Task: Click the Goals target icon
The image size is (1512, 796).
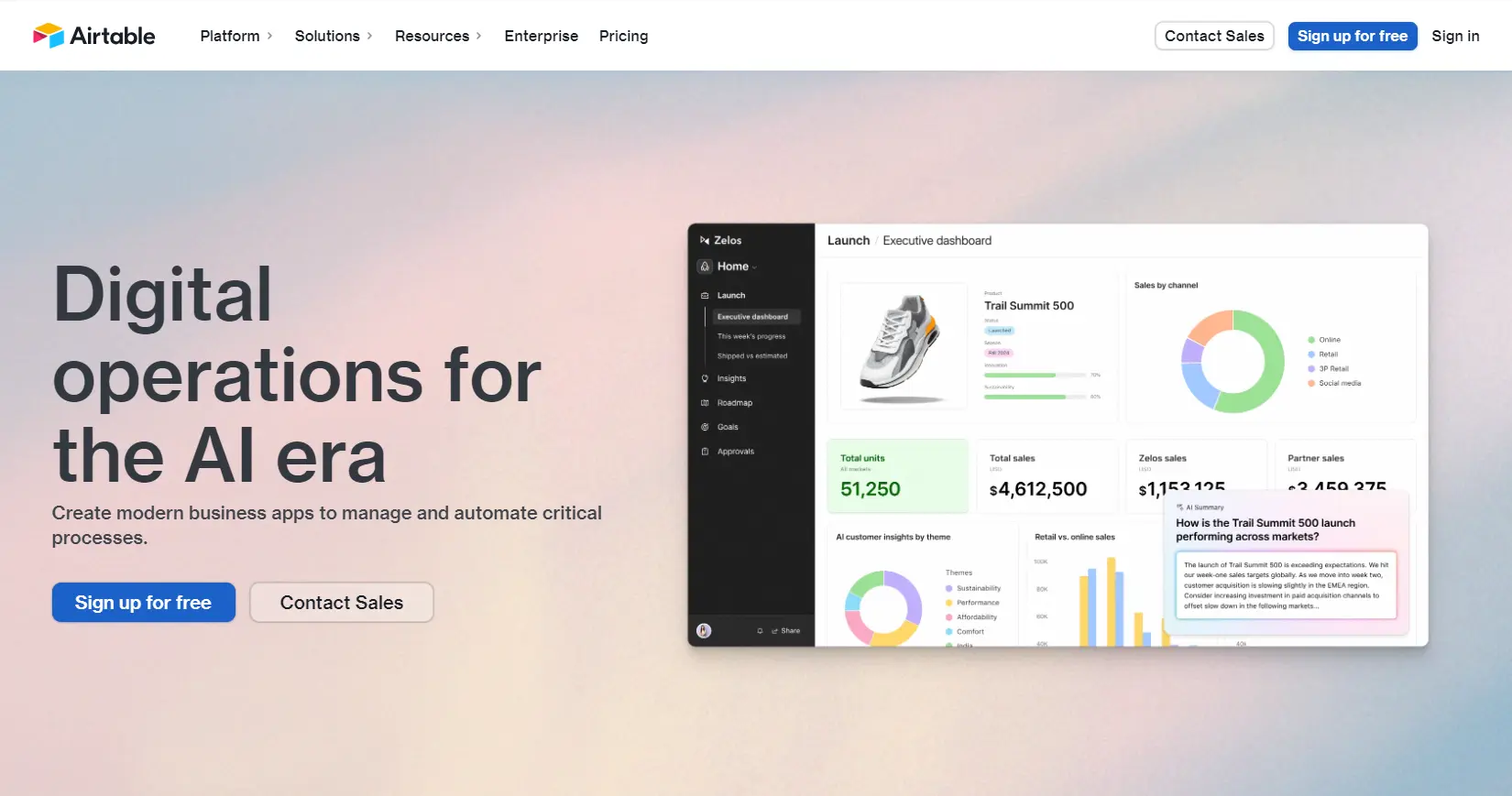Action: point(705,427)
